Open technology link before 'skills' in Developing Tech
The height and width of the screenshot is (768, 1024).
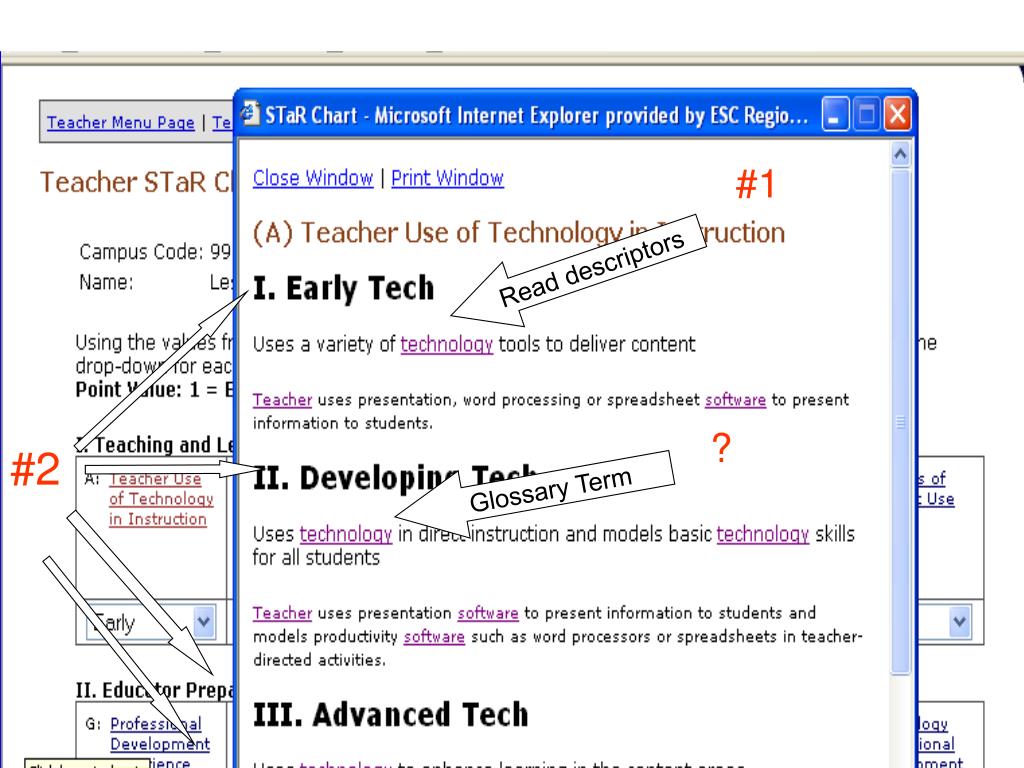click(763, 534)
